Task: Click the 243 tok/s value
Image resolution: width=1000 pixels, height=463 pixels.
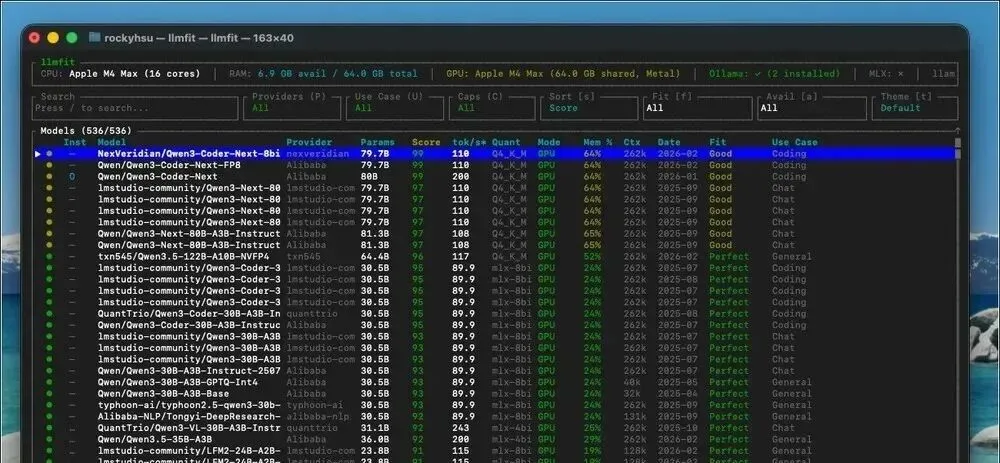Action: pyautogui.click(x=460, y=428)
